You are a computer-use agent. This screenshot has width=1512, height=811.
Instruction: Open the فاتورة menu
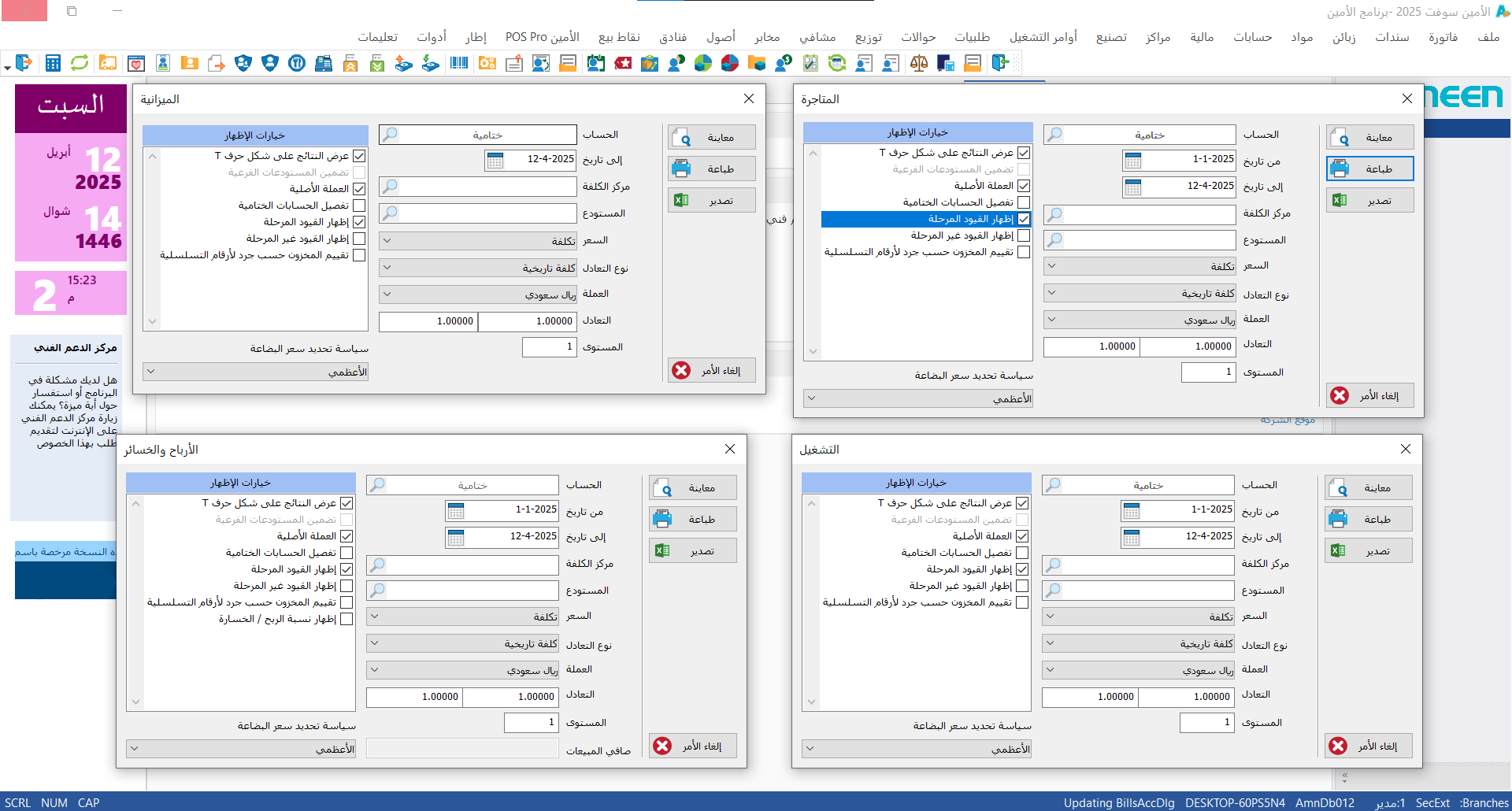[x=1443, y=37]
